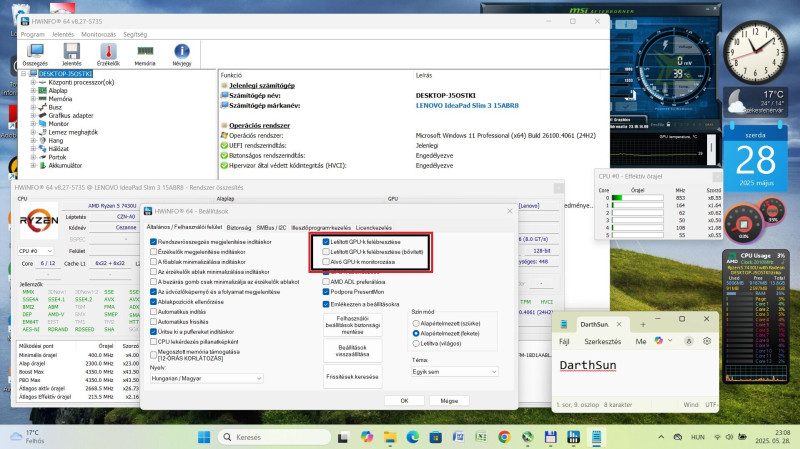
Task: Open LENOVO IdeaPad Slim 3 15ABR8 link
Action: pyautogui.click(x=467, y=106)
